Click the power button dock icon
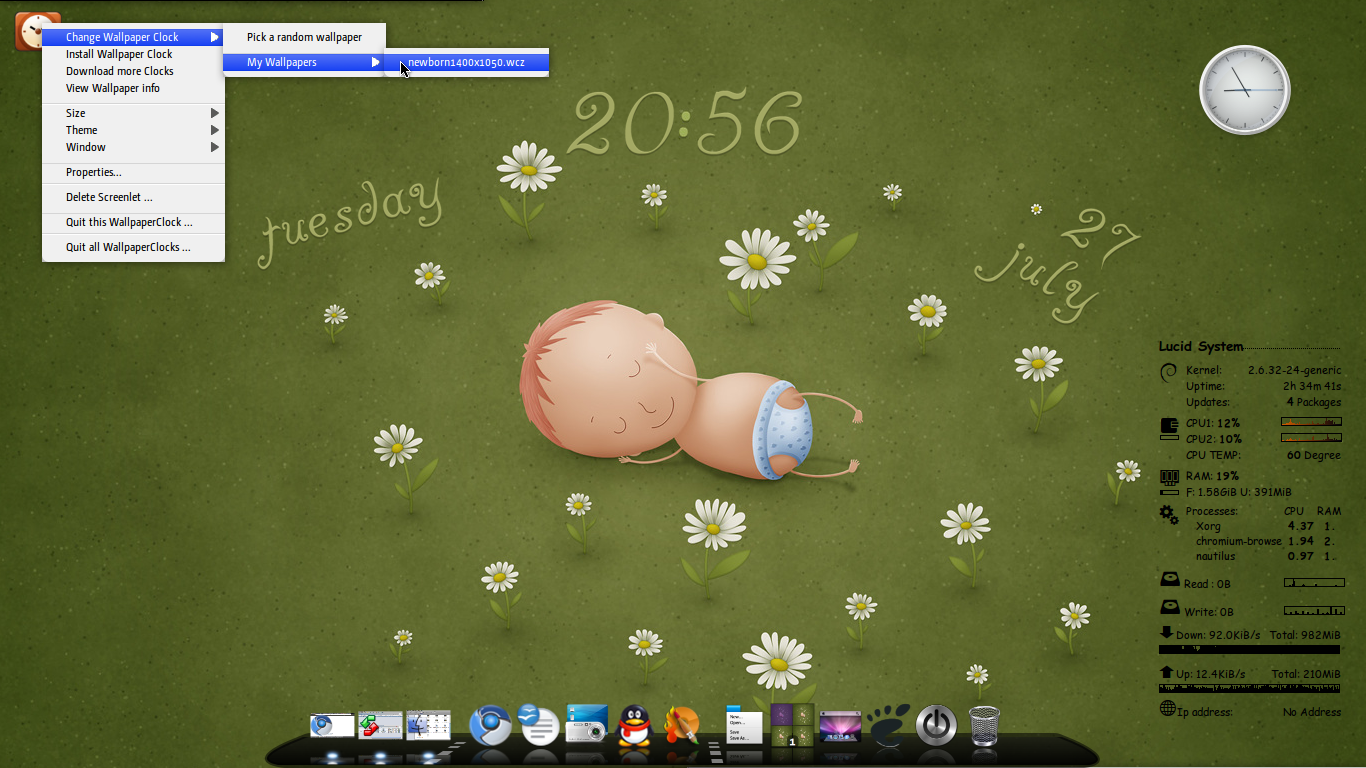Viewport: 1366px width, 768px height. pos(936,725)
